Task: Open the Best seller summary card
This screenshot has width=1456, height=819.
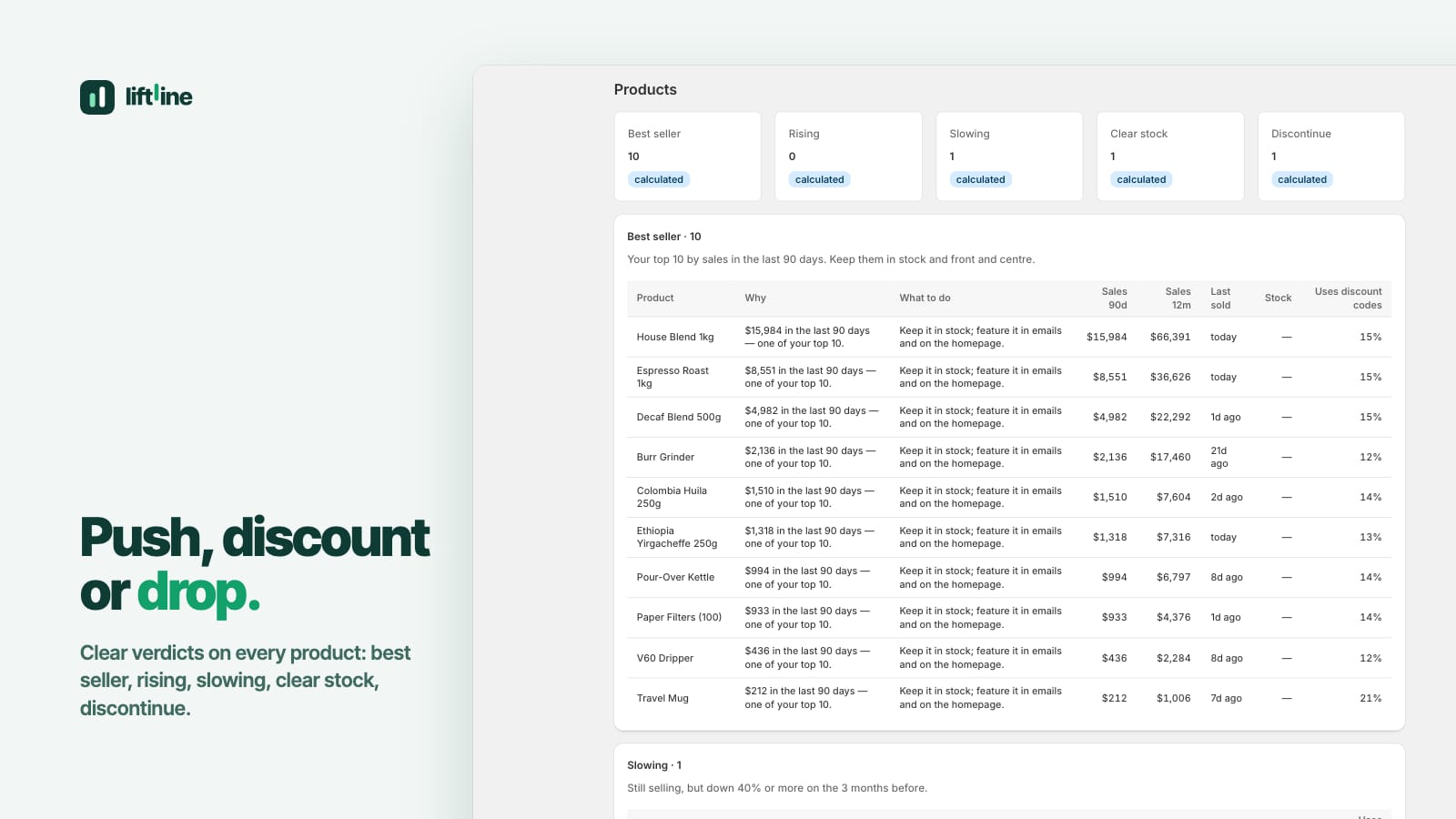Action: point(687,157)
